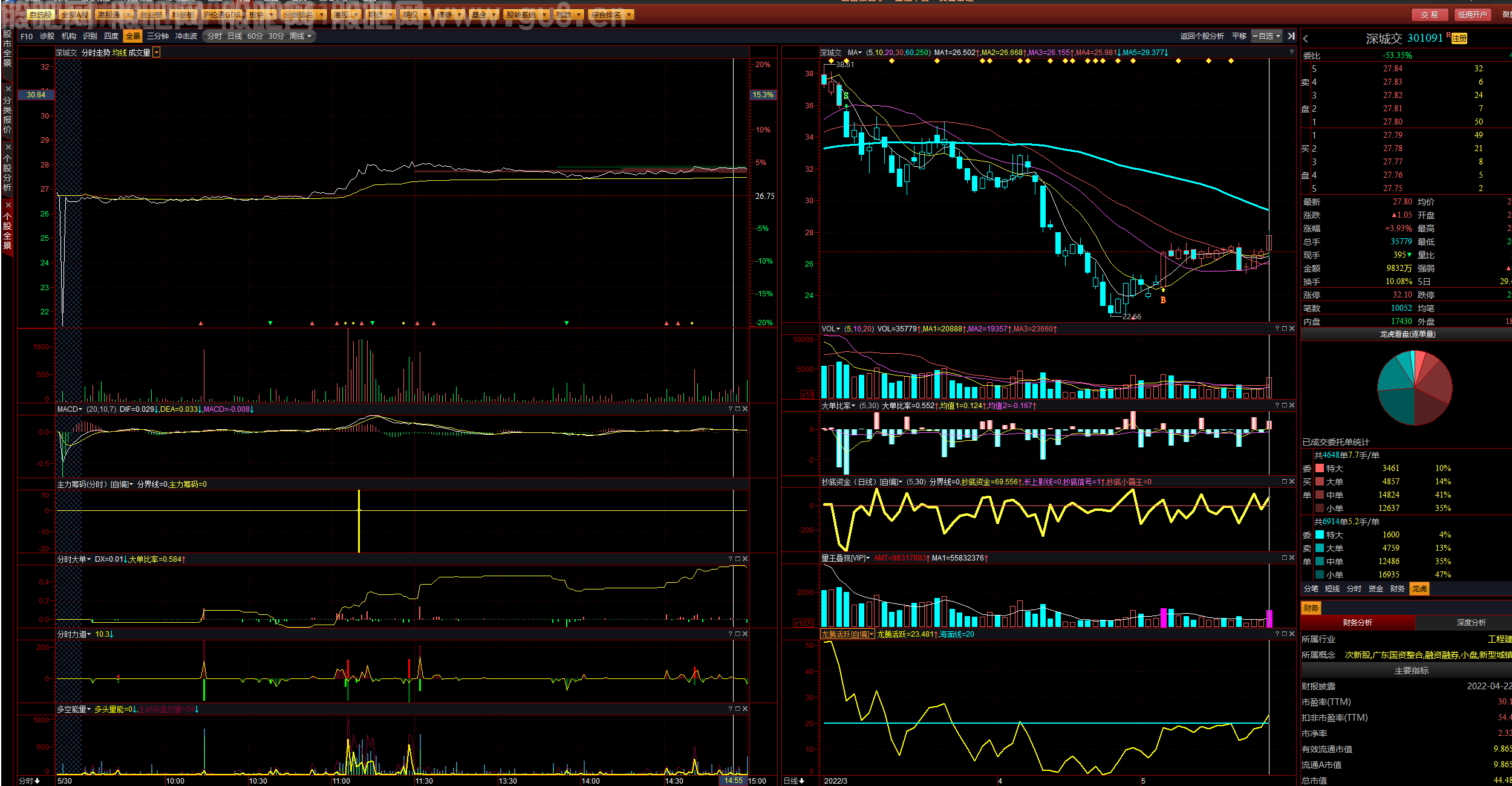Select the 冲击波 view mode
Image resolution: width=1512 pixels, height=786 pixels.
(x=186, y=36)
